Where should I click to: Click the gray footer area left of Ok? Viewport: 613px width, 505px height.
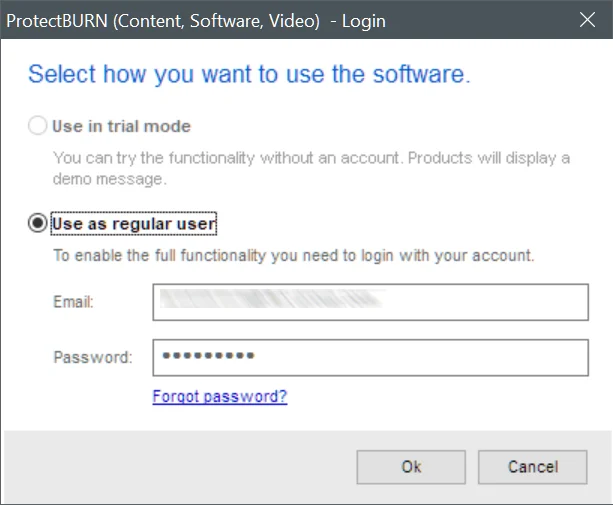click(x=180, y=466)
